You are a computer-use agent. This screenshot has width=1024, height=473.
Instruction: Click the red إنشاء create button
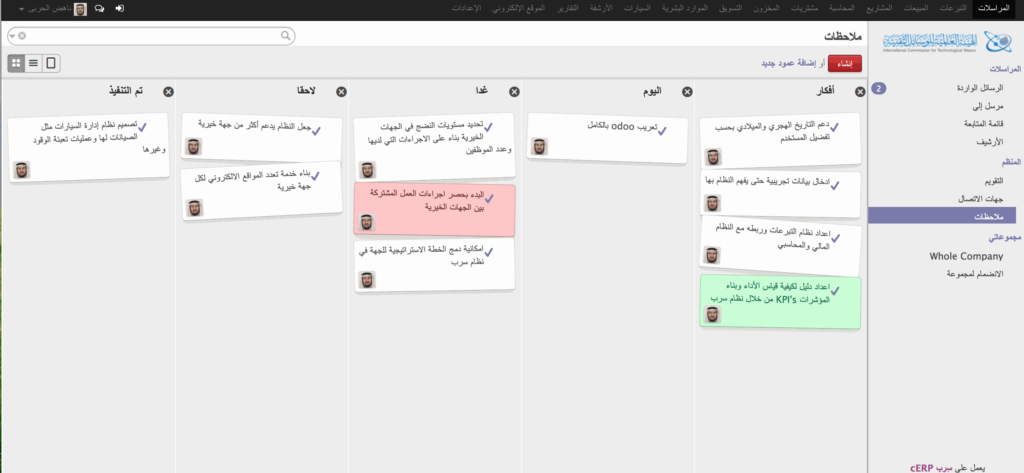coord(844,63)
